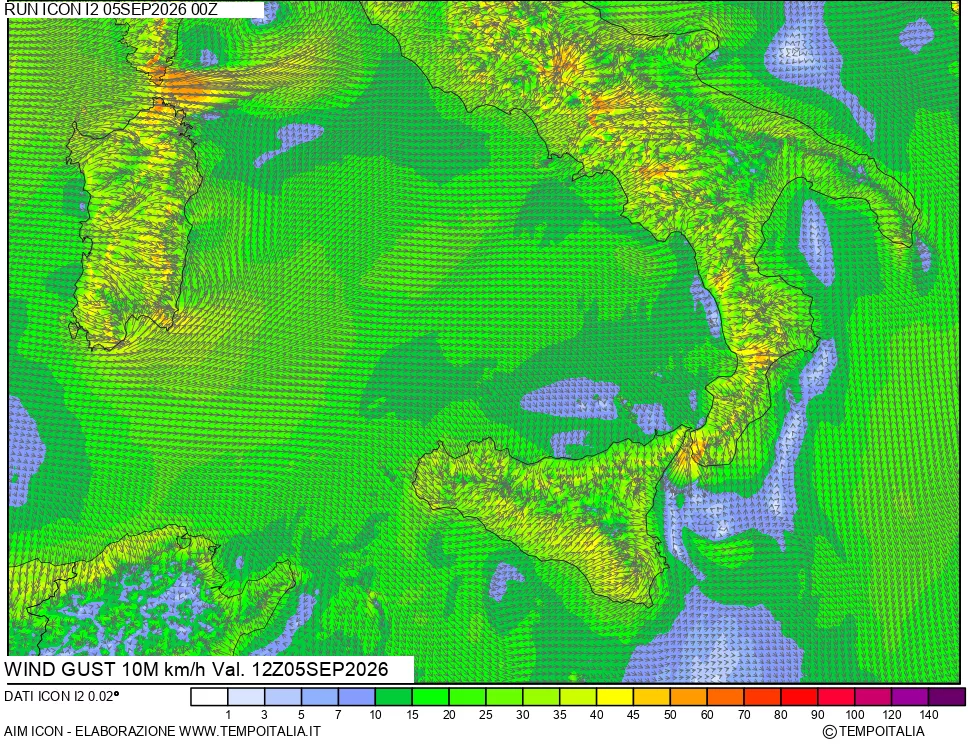Image resolution: width=968 pixels, height=745 pixels.
Task: Select the dark purple swatch above 140
Action: (947, 697)
